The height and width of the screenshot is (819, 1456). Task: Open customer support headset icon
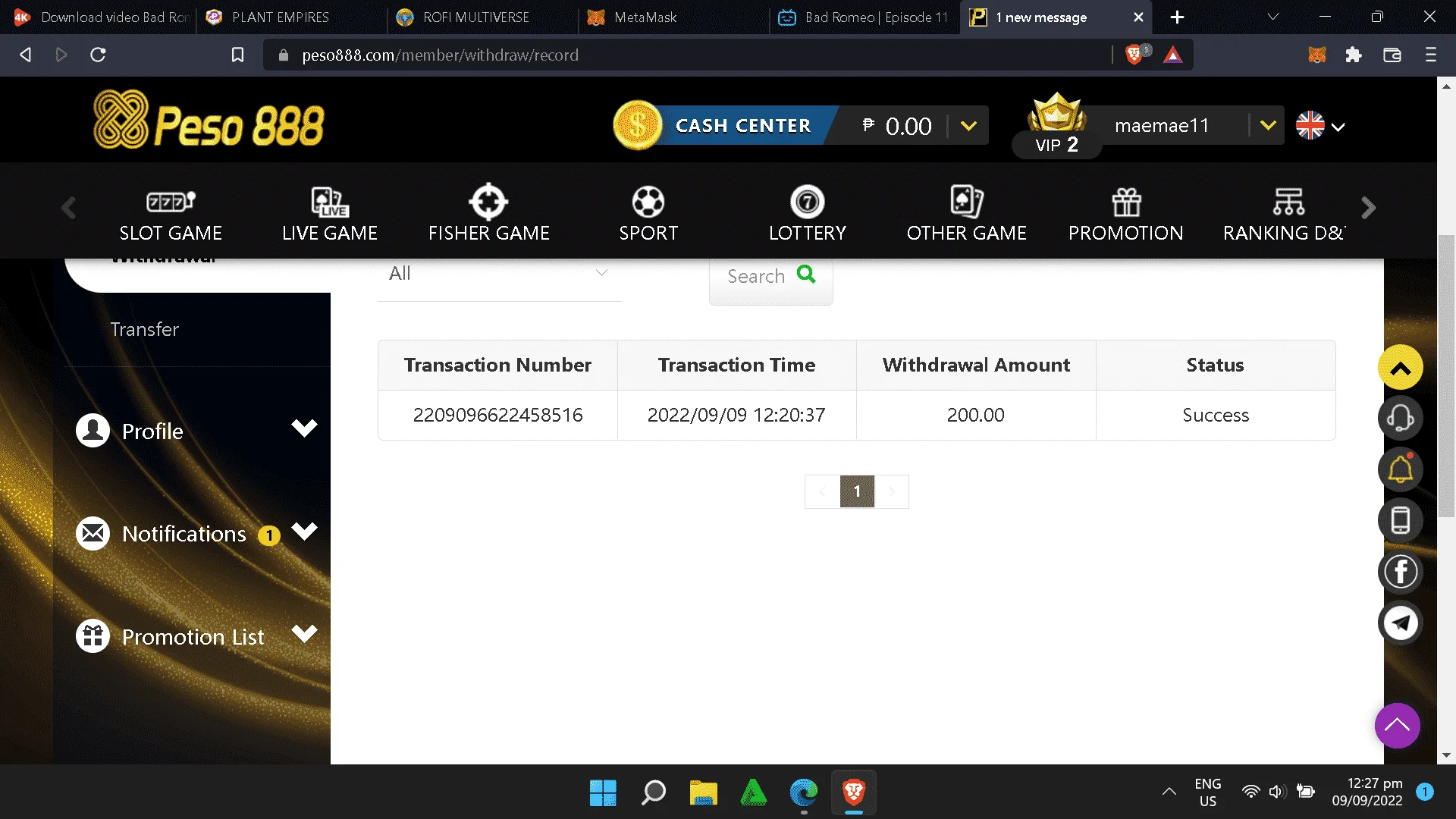[1400, 418]
